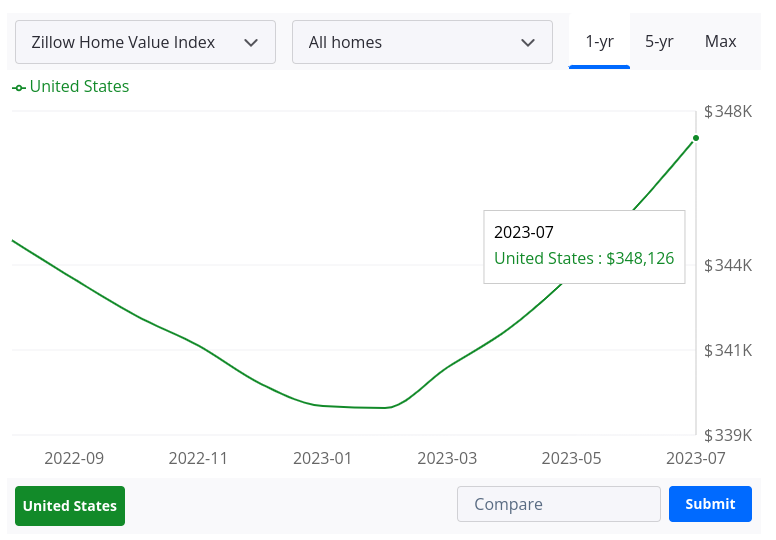The height and width of the screenshot is (540, 776).
Task: Switch to the 1-yr tab
Action: coord(599,41)
